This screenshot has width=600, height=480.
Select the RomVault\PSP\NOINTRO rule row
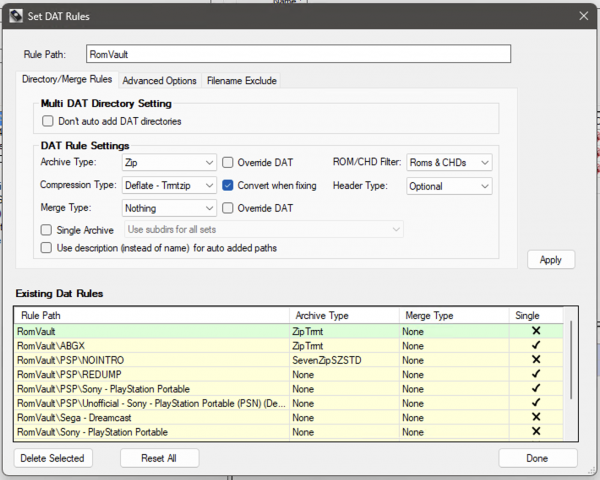click(289, 360)
